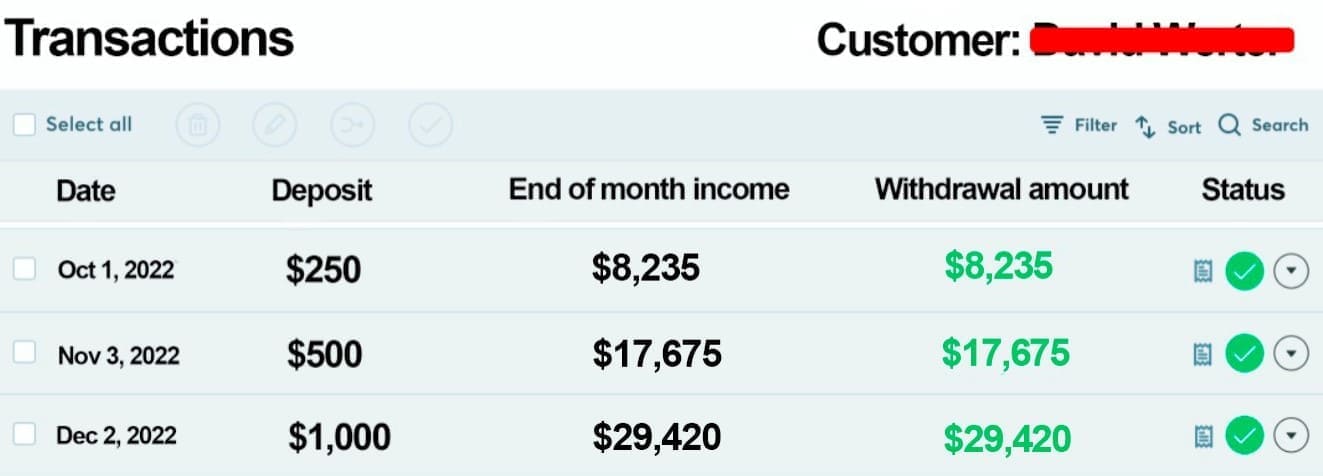Click the pencil edit icon in toolbar

tap(275, 126)
